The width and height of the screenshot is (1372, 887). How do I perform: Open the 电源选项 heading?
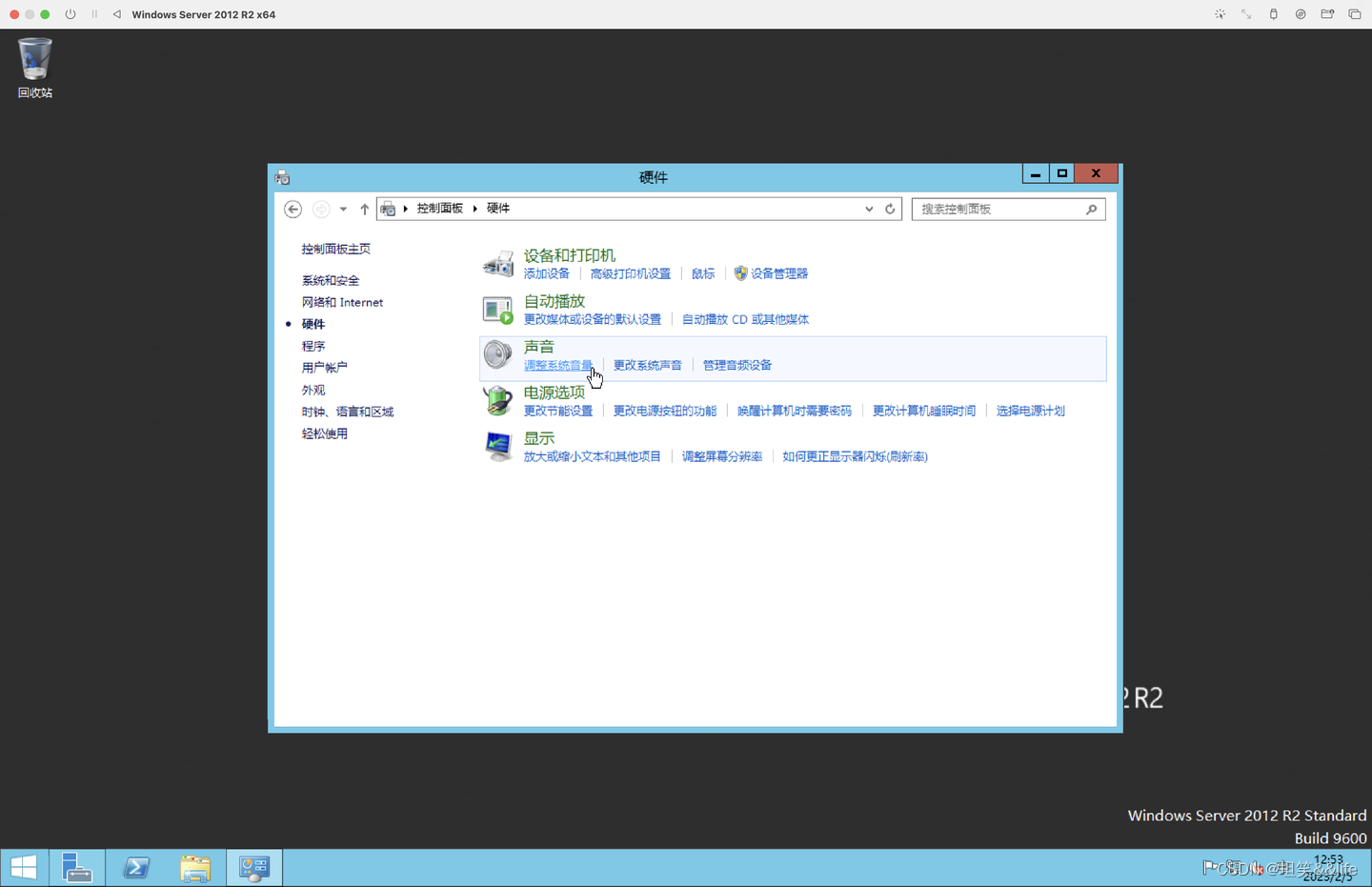555,393
